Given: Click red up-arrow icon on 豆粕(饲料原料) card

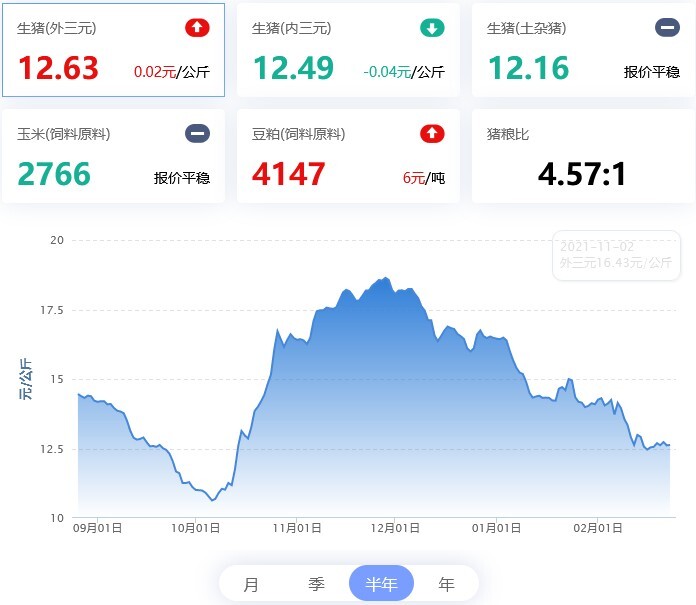Looking at the screenshot, I should [432, 134].
